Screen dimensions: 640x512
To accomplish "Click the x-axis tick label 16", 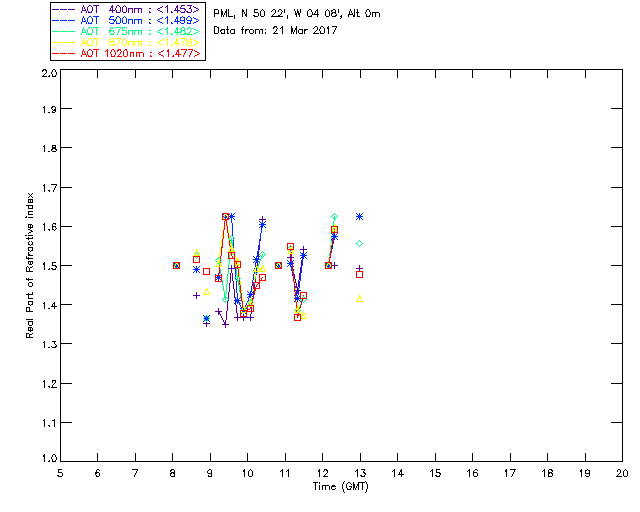I will pos(472,473).
